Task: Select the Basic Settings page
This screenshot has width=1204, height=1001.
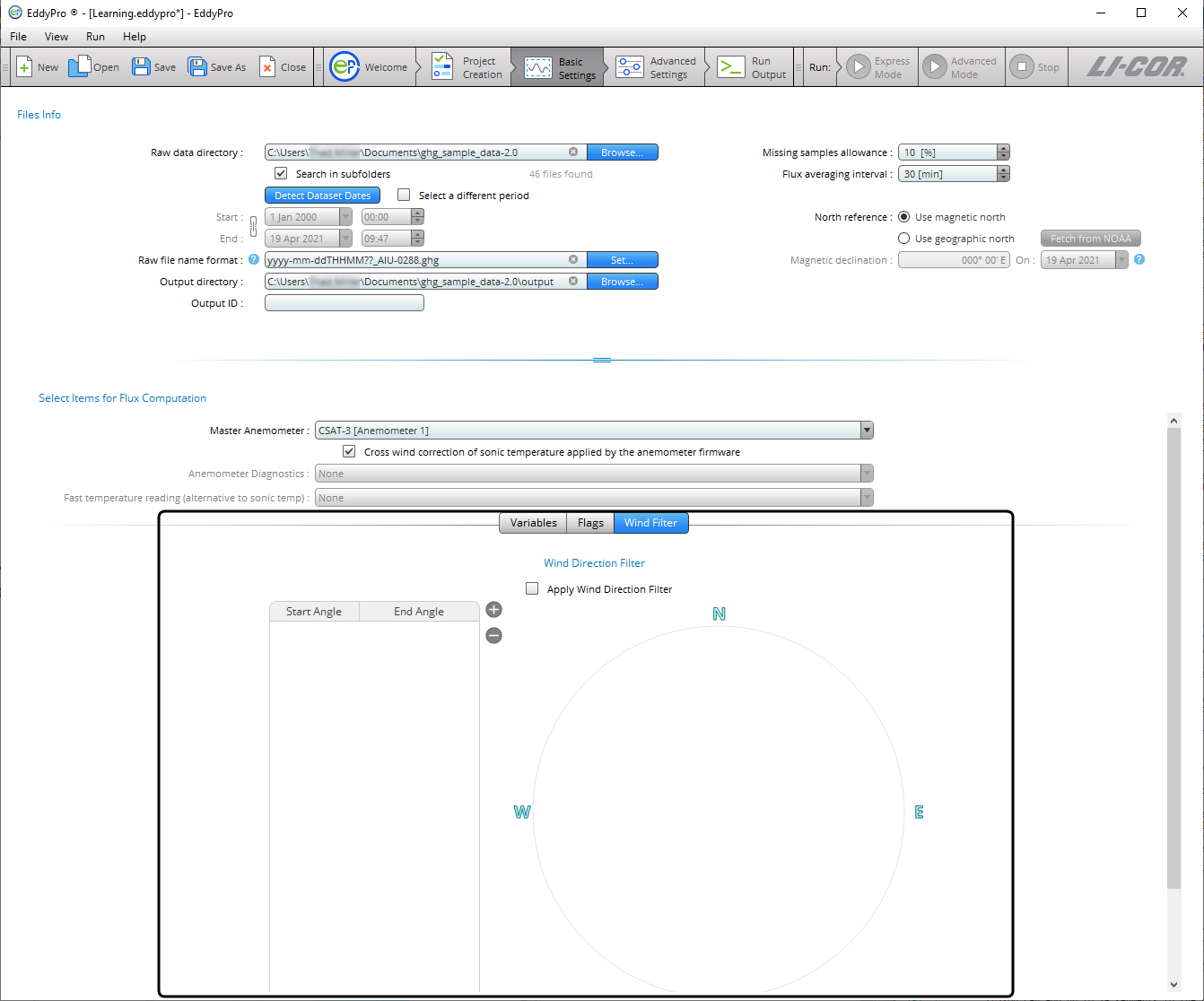Action: 558,67
